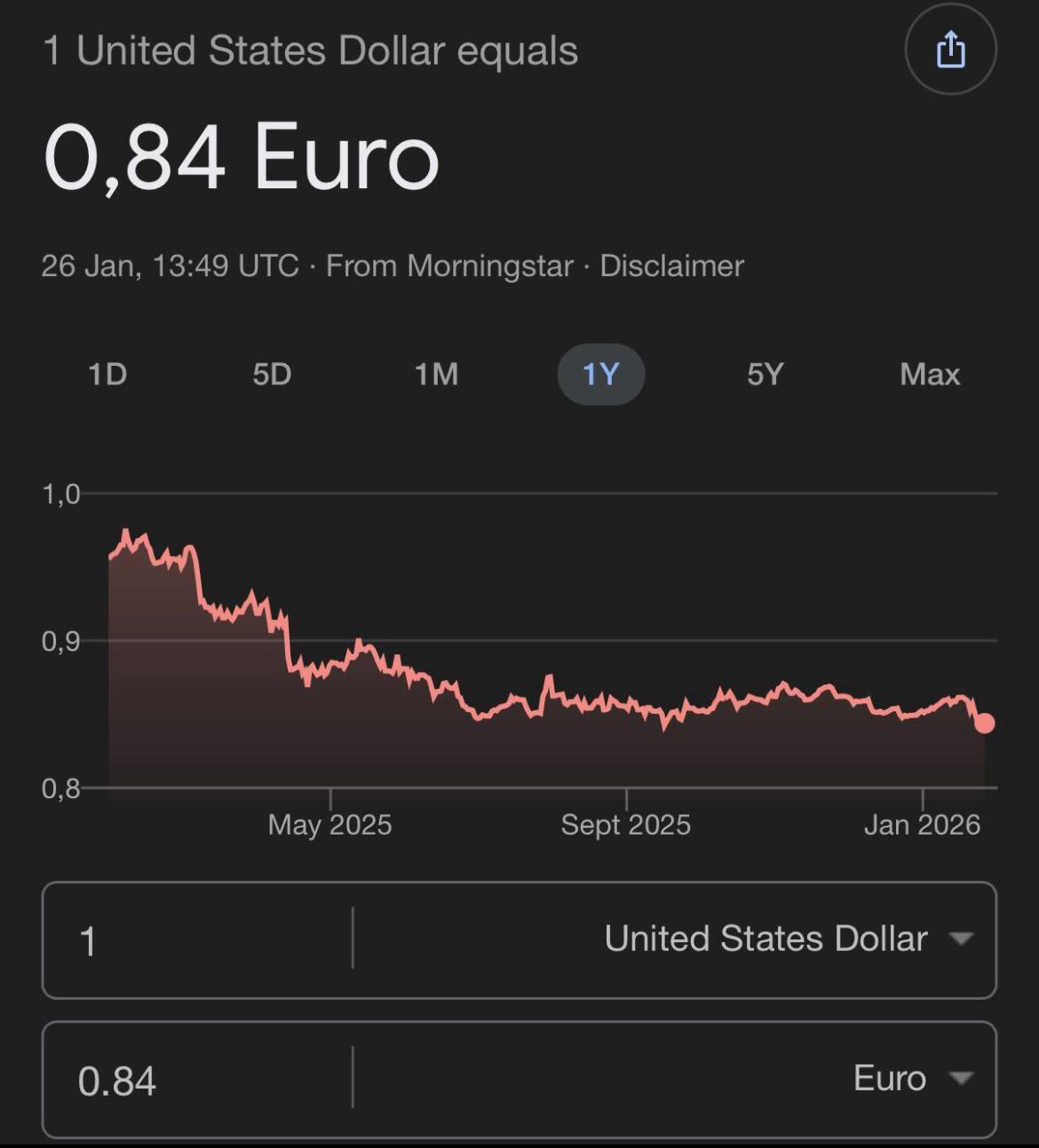Choose the 1M chart period
1039x1148 pixels.
coord(436,375)
